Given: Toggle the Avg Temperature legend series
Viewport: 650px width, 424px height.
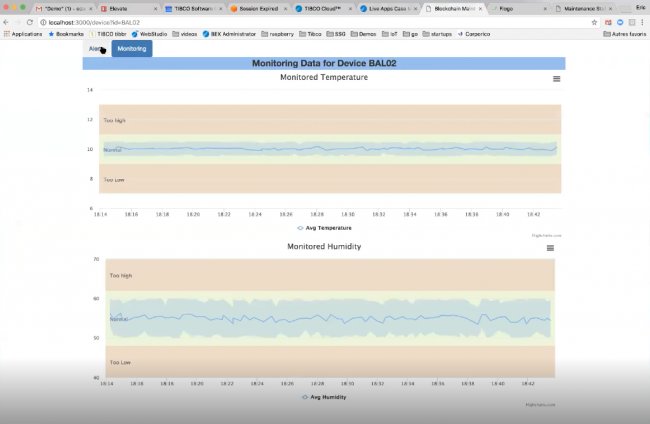Looking at the screenshot, I should pos(324,228).
